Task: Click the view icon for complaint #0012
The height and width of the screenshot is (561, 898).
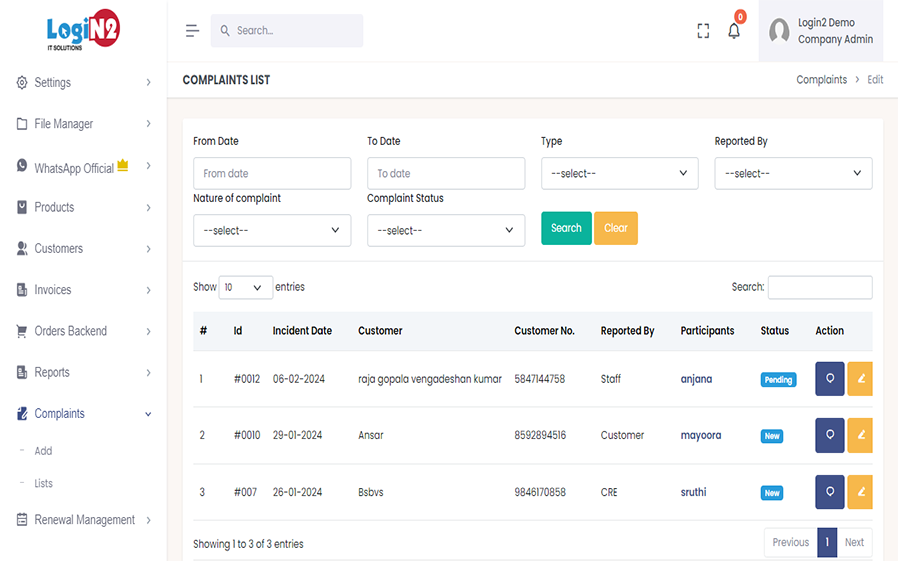Action: point(829,379)
